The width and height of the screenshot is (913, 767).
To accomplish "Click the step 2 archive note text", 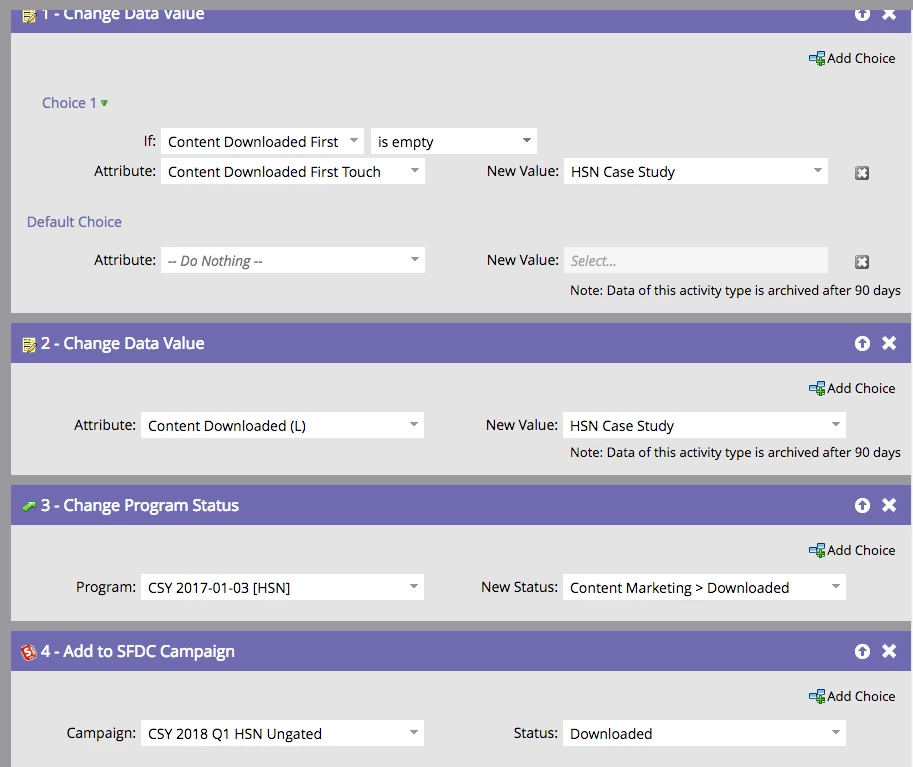I will [x=735, y=453].
